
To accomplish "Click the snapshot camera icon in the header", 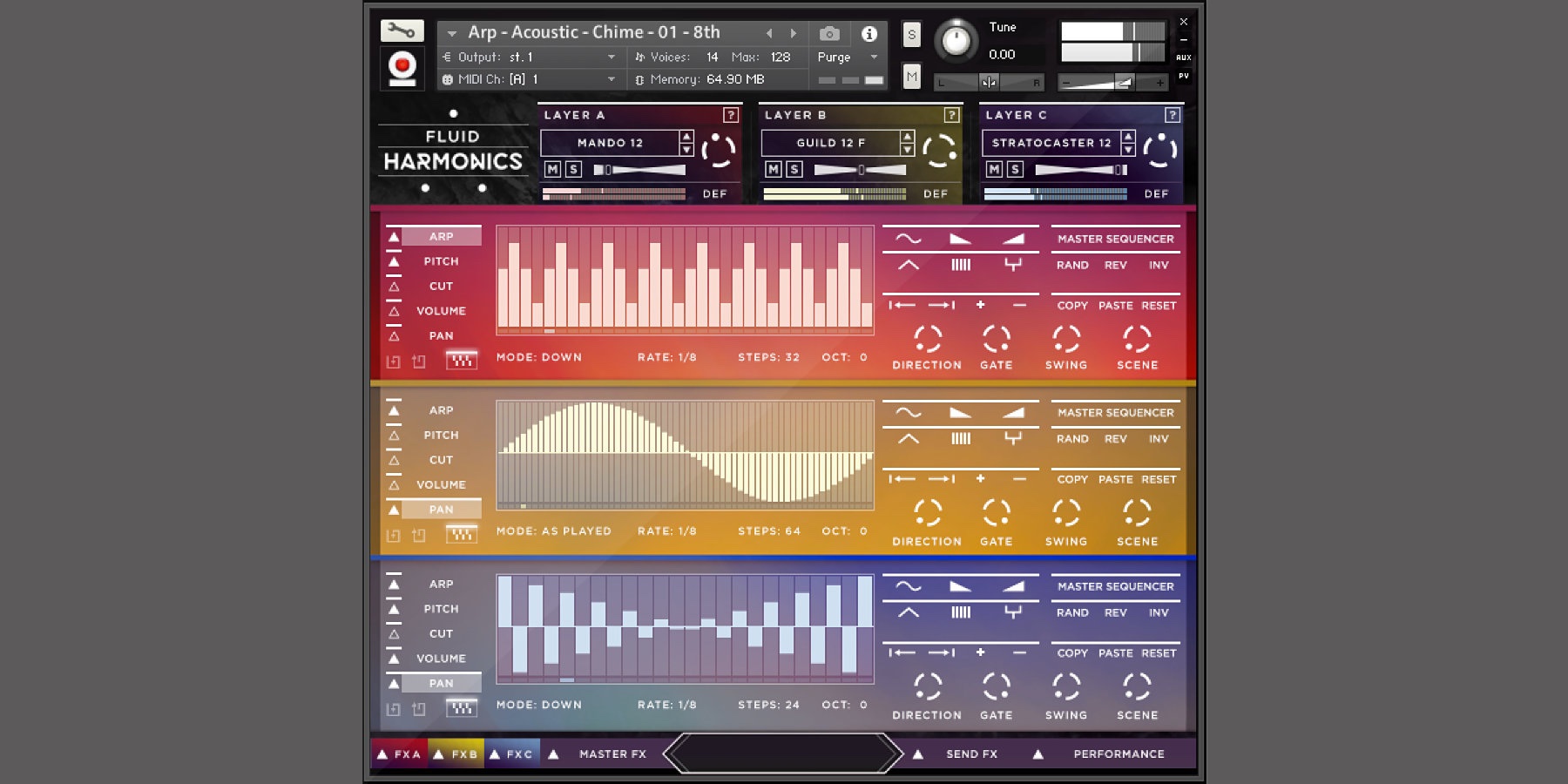I will coord(828,32).
